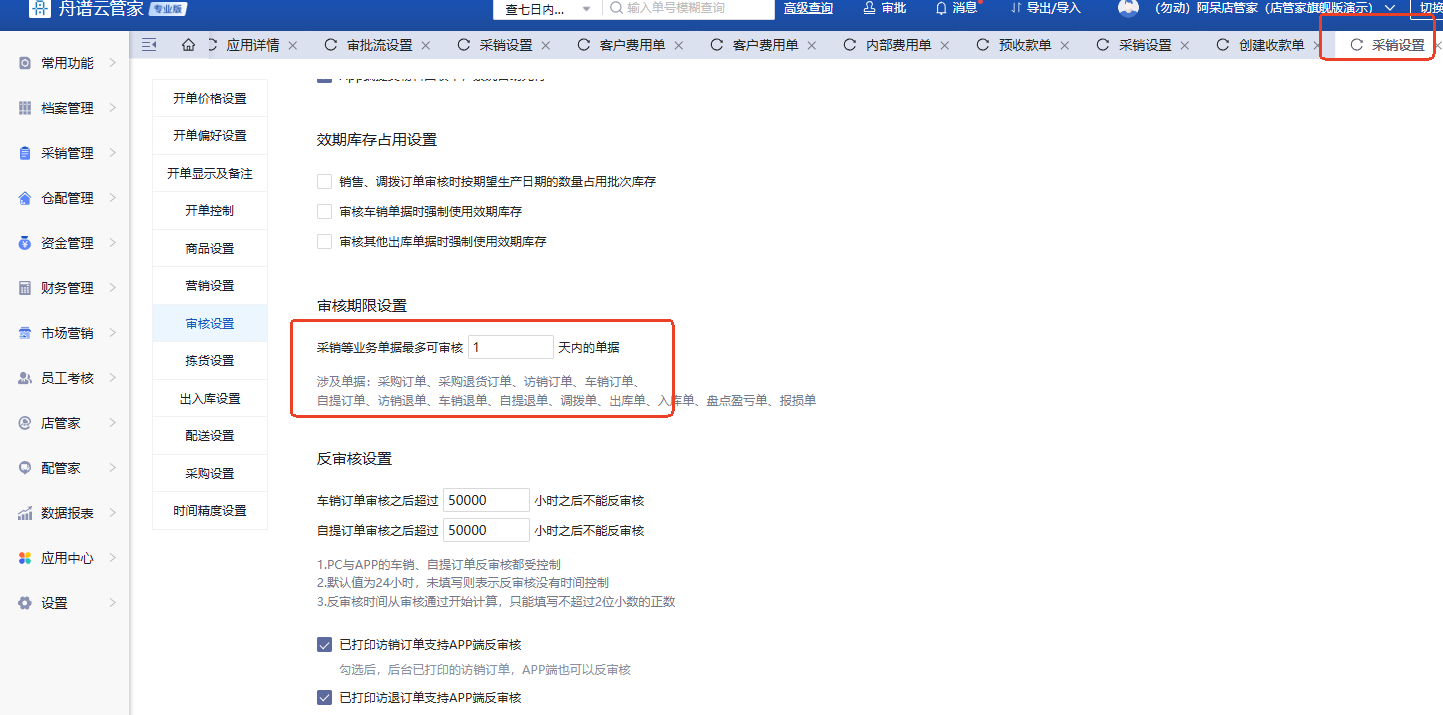The height and width of the screenshot is (715, 1443).
Task: Click the 审批 approval icon in header
Action: [x=870, y=8]
